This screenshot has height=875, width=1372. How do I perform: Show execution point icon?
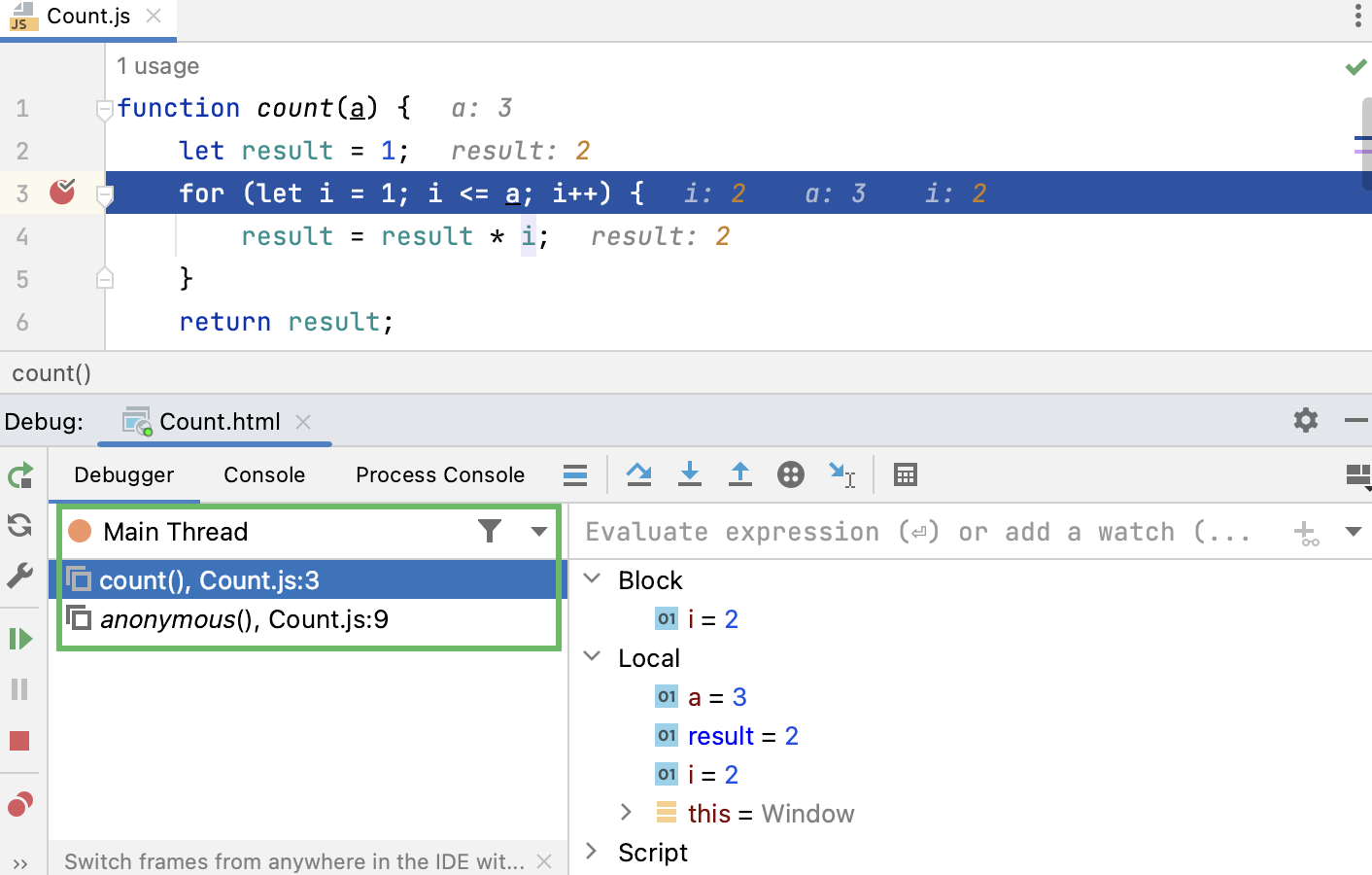pyautogui.click(x=575, y=474)
